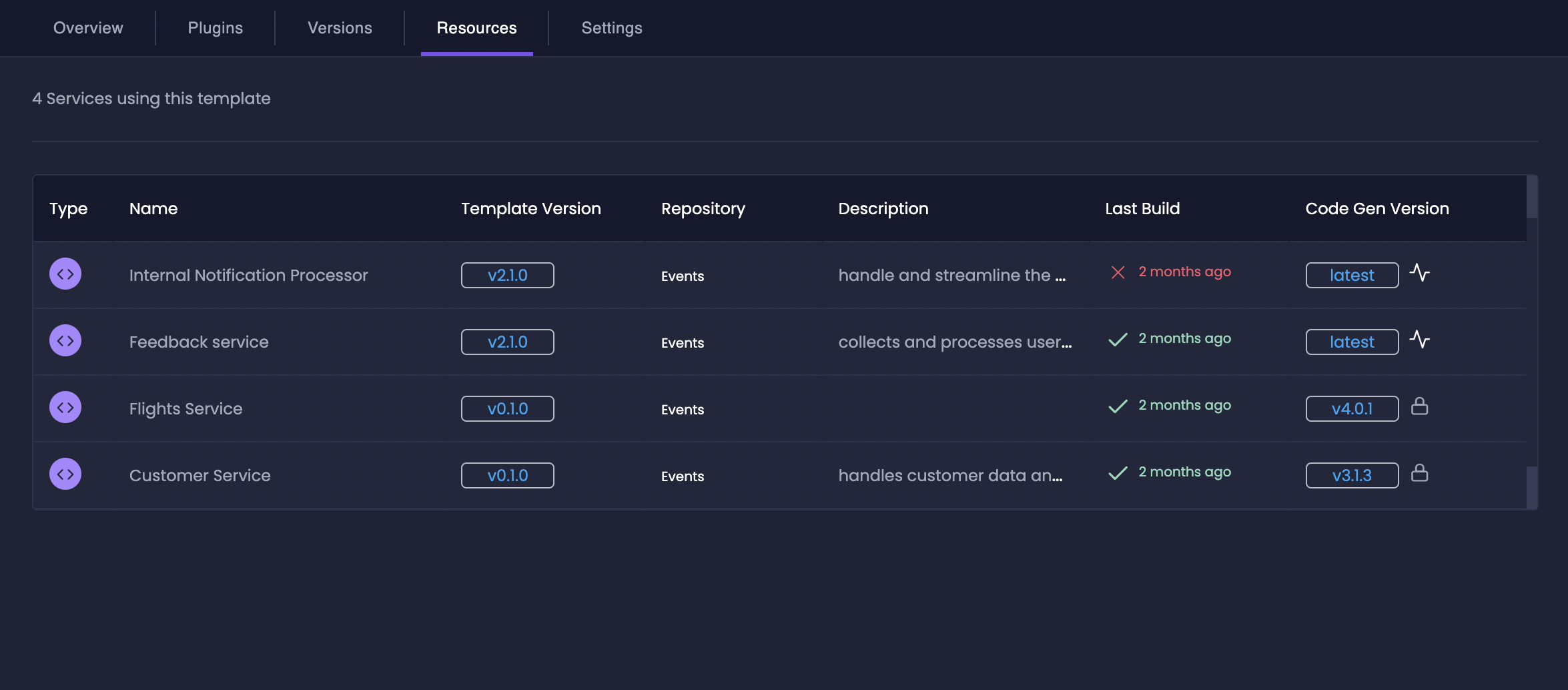Click the v0.1.0 badge for Customer Service
The height and width of the screenshot is (690, 1568).
pyautogui.click(x=508, y=476)
